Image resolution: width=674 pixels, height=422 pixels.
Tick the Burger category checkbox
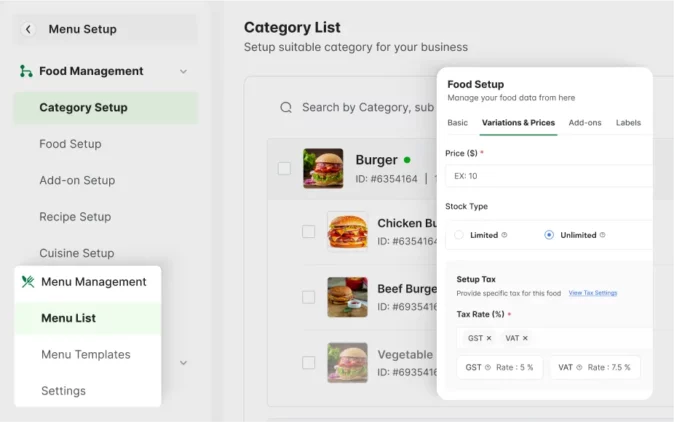(x=284, y=168)
